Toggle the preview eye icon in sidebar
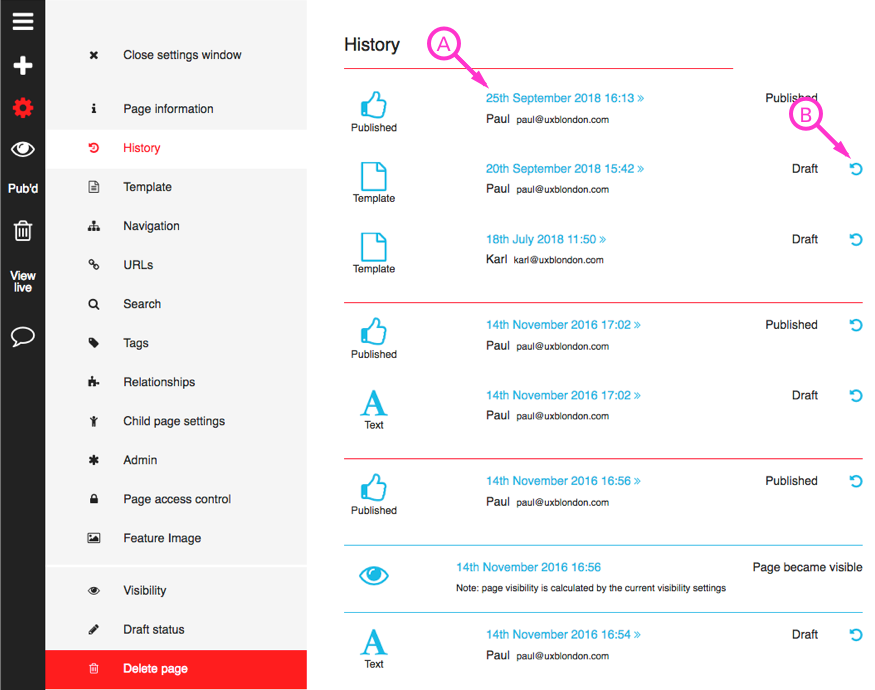This screenshot has width=875, height=690. coord(23,149)
